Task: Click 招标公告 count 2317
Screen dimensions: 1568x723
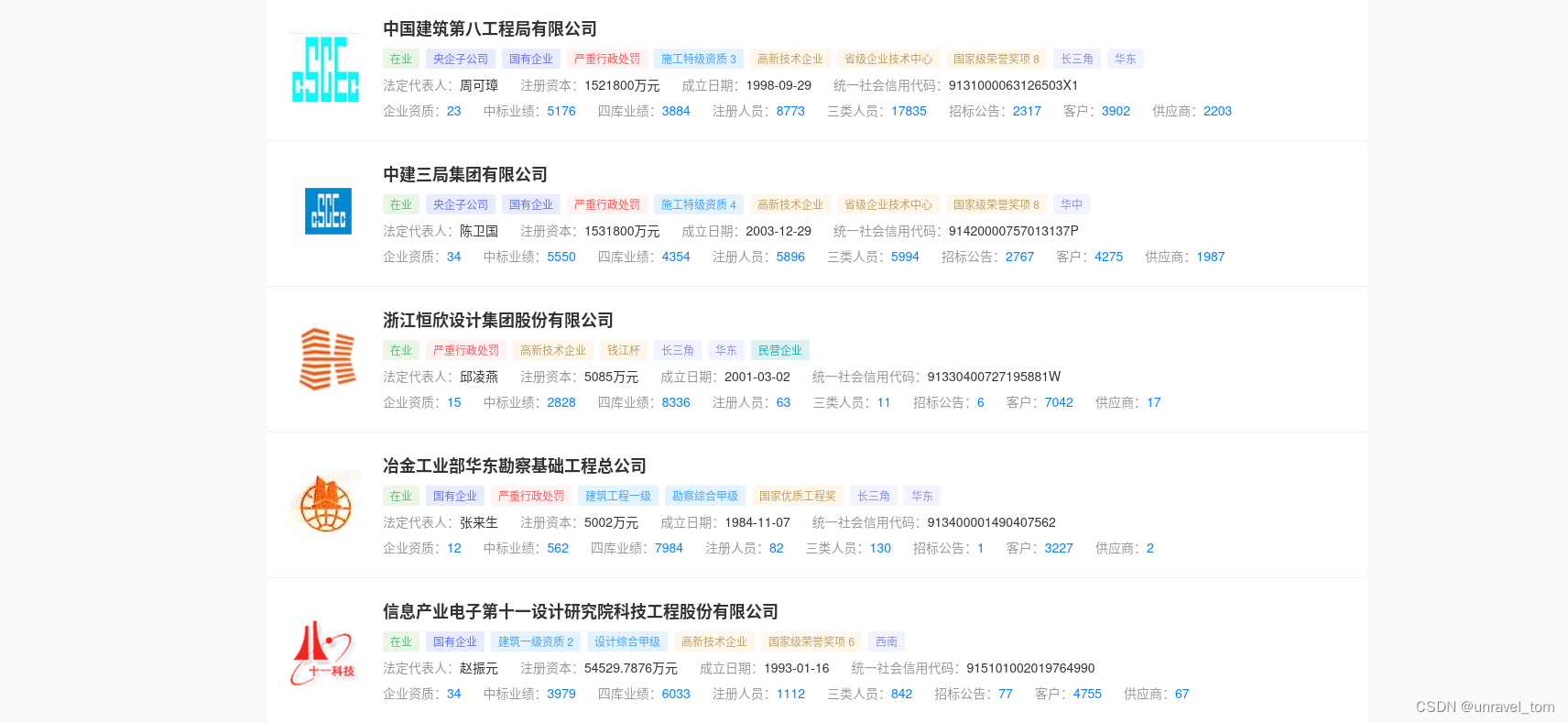Action: (1027, 111)
